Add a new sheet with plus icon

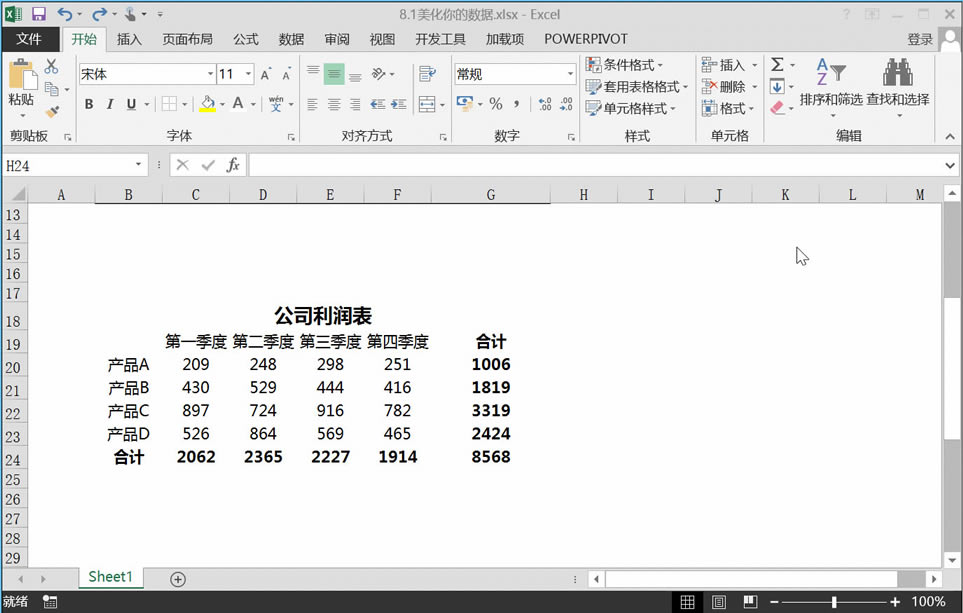pos(178,578)
